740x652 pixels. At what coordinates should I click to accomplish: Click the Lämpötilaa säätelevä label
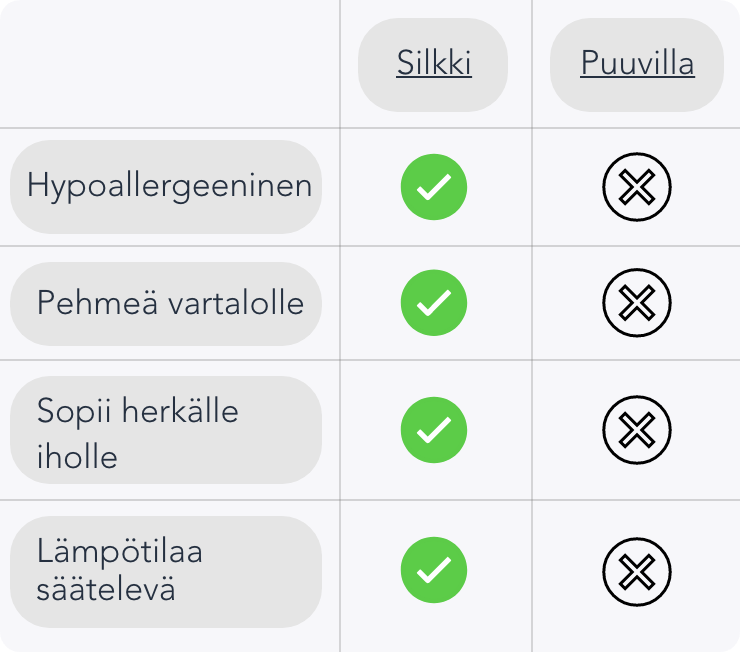120,570
